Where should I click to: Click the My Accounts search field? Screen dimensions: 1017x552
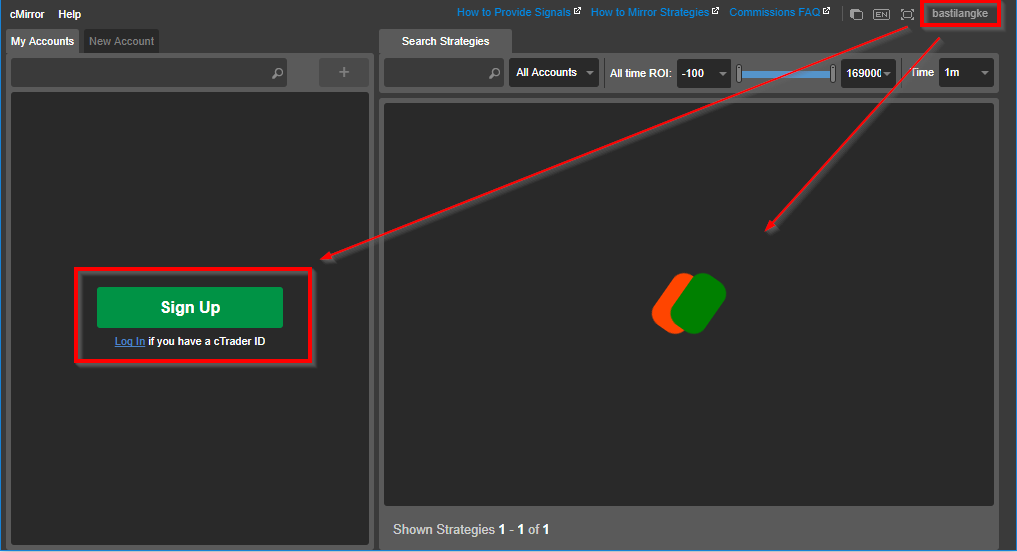(x=149, y=73)
